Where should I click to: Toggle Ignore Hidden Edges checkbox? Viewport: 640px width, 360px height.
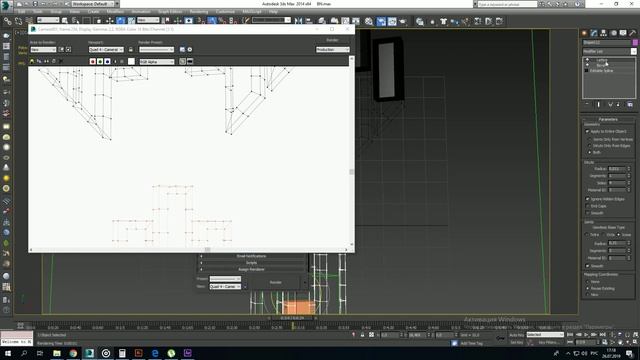[588, 199]
